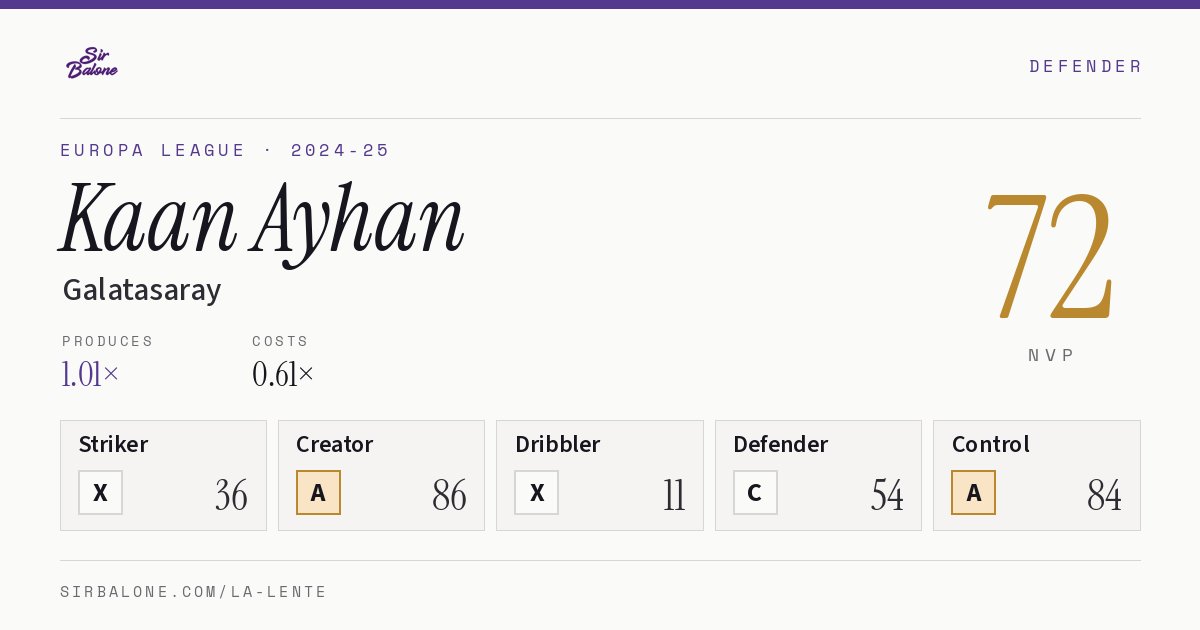The height and width of the screenshot is (630, 1200).
Task: Click the NVP label under the score
Action: pyautogui.click(x=1051, y=356)
